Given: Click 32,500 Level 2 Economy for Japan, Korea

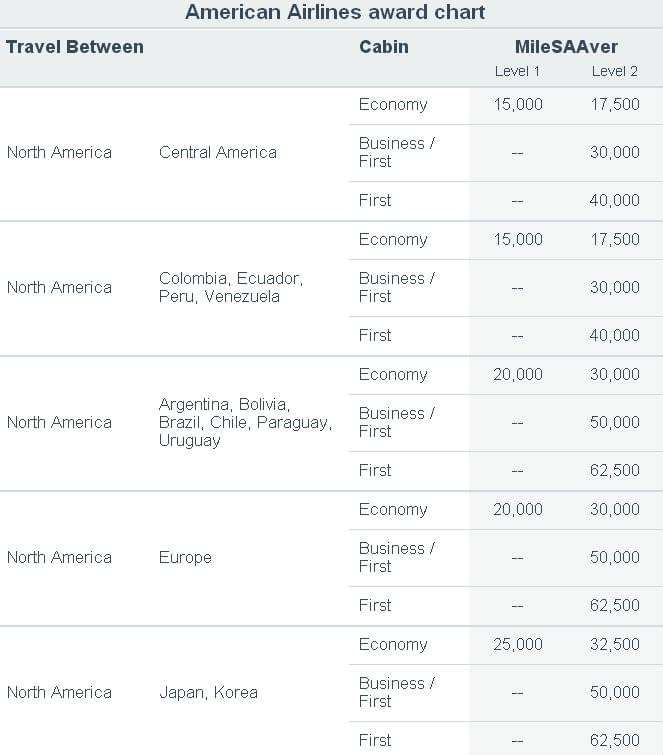Looking at the screenshot, I should coord(615,644).
